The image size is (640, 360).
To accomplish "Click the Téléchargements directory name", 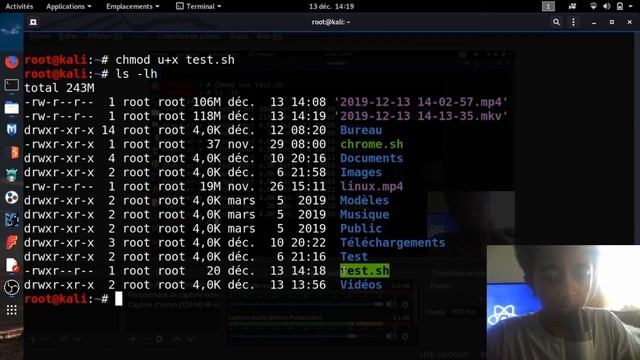I will click(x=393, y=243).
